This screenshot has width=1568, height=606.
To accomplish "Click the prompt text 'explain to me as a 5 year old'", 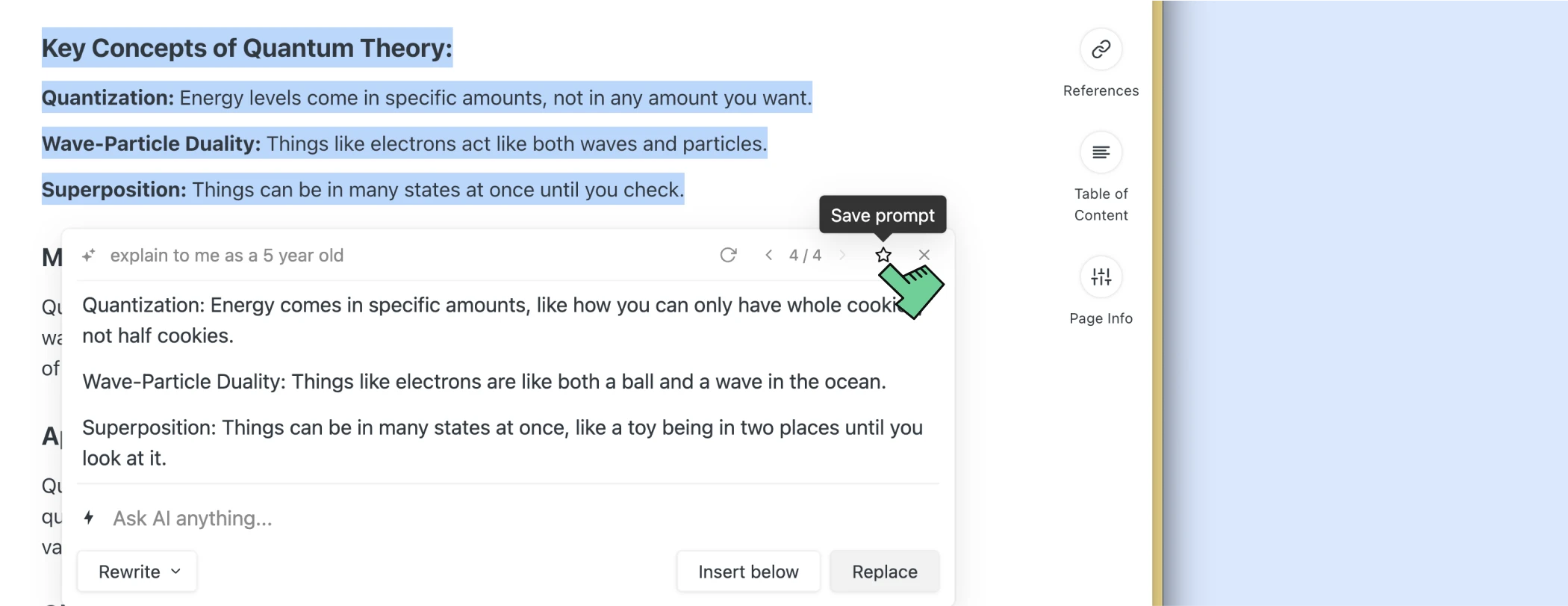I will pyautogui.click(x=227, y=256).
